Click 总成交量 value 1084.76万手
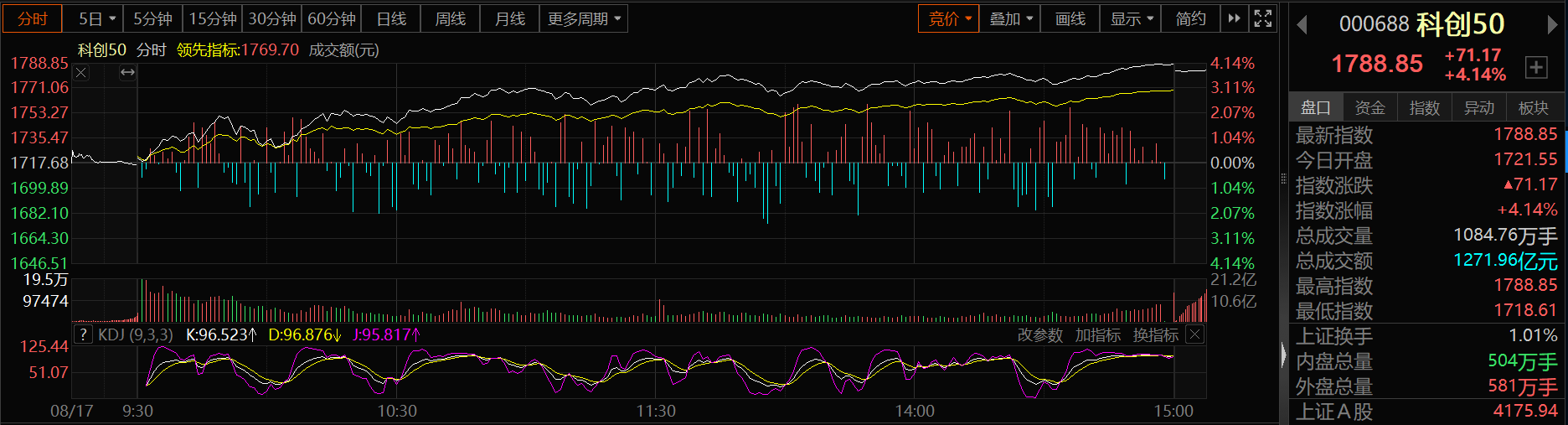Screen dimensions: 1568x425 click(1505, 236)
